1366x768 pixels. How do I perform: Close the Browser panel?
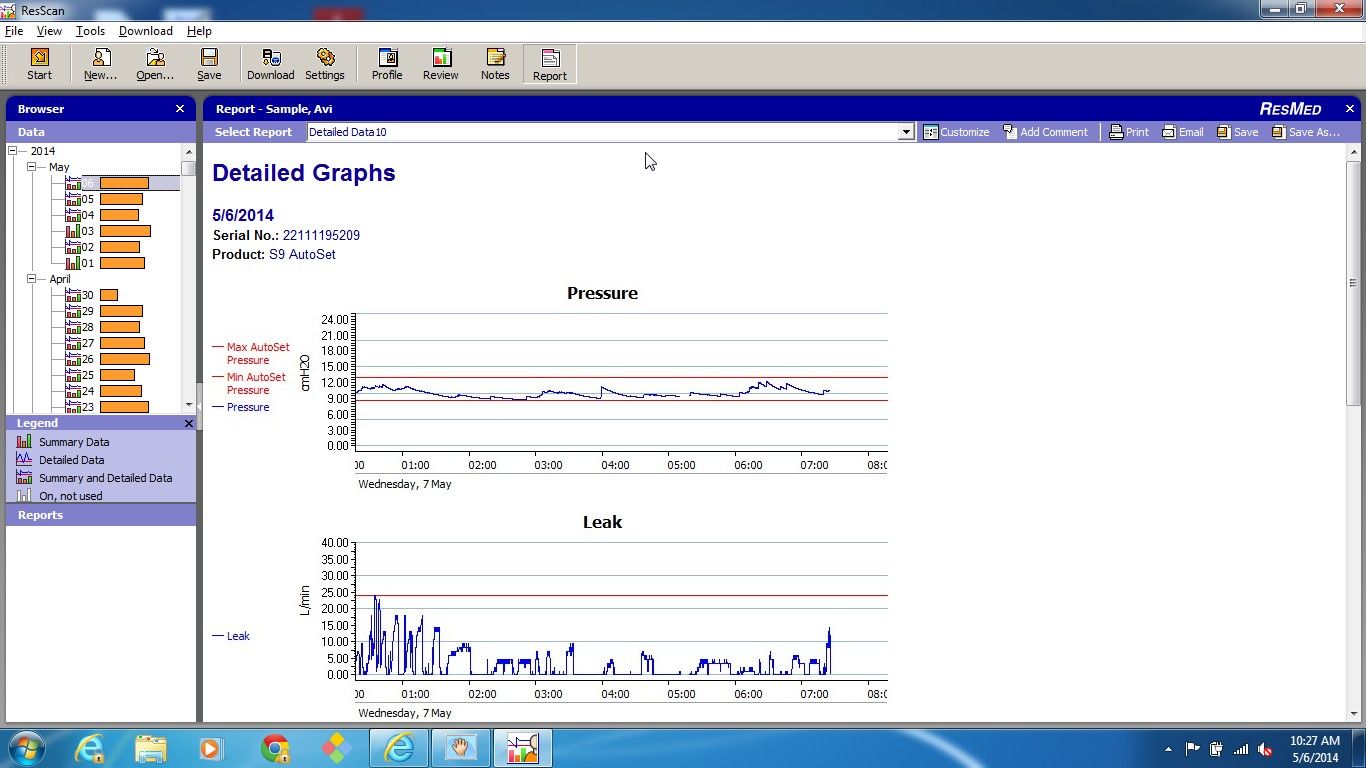[180, 109]
